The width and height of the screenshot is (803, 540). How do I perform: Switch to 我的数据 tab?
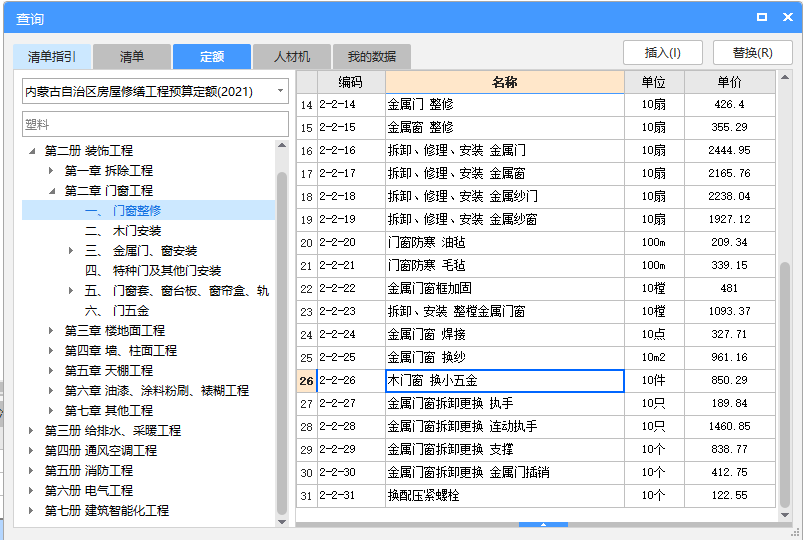coord(372,56)
